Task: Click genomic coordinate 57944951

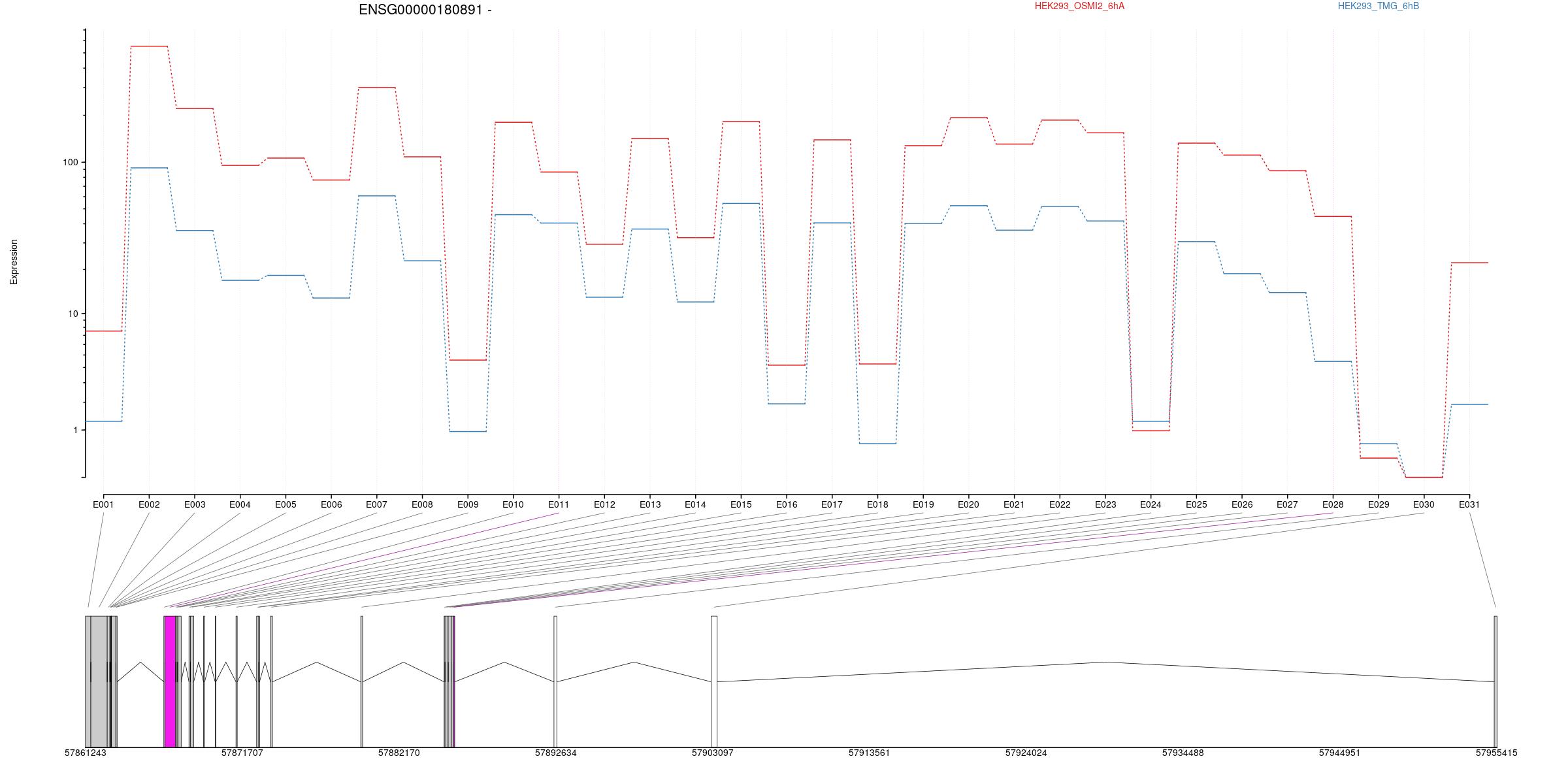Action: pos(1339,753)
